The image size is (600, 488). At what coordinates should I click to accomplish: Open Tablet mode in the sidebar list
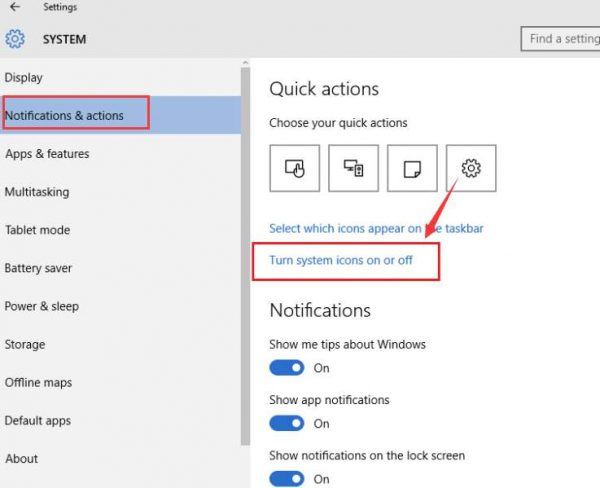point(120,230)
